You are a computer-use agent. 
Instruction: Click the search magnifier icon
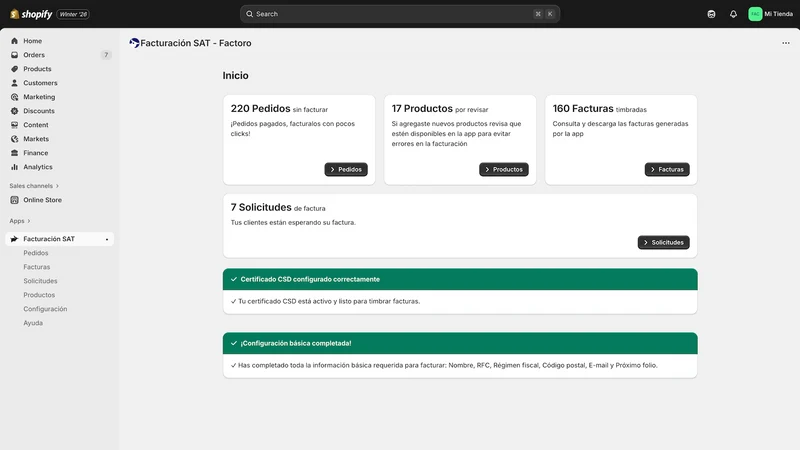click(x=249, y=14)
